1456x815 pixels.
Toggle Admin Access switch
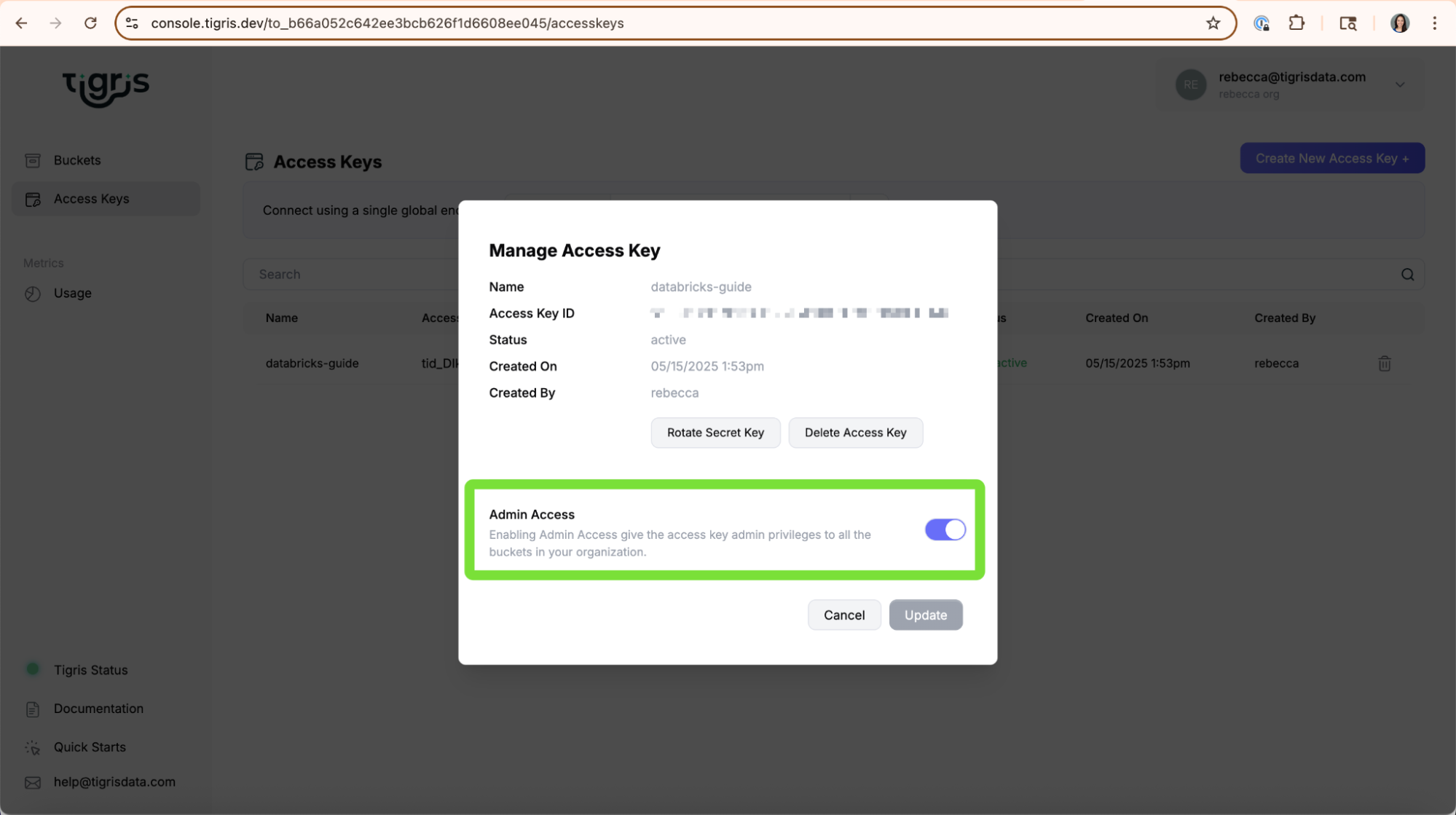[945, 529]
